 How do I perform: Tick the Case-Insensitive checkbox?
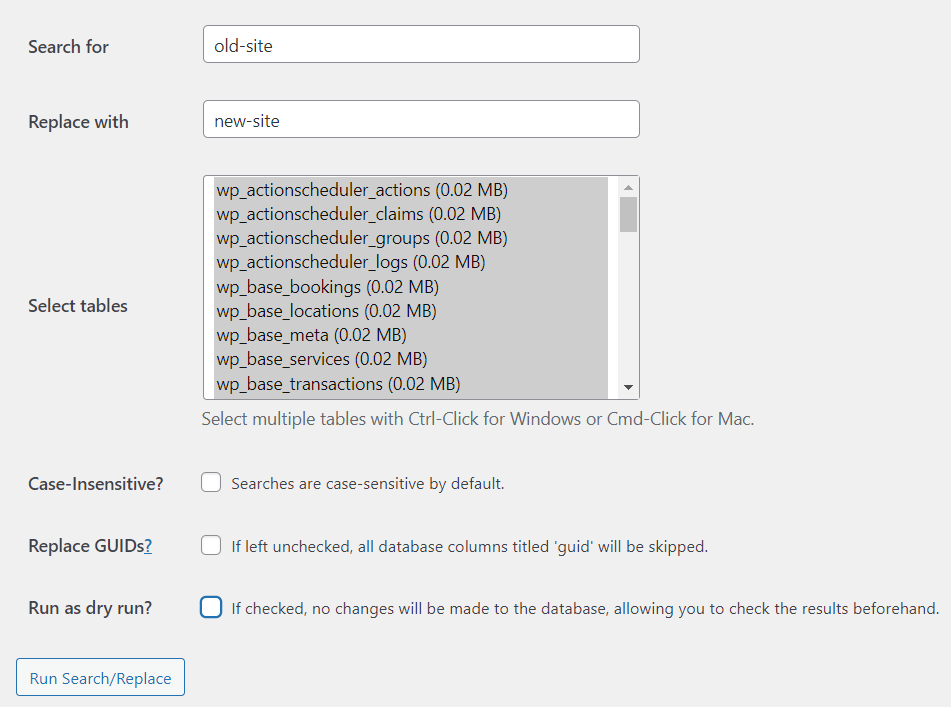[x=211, y=483]
